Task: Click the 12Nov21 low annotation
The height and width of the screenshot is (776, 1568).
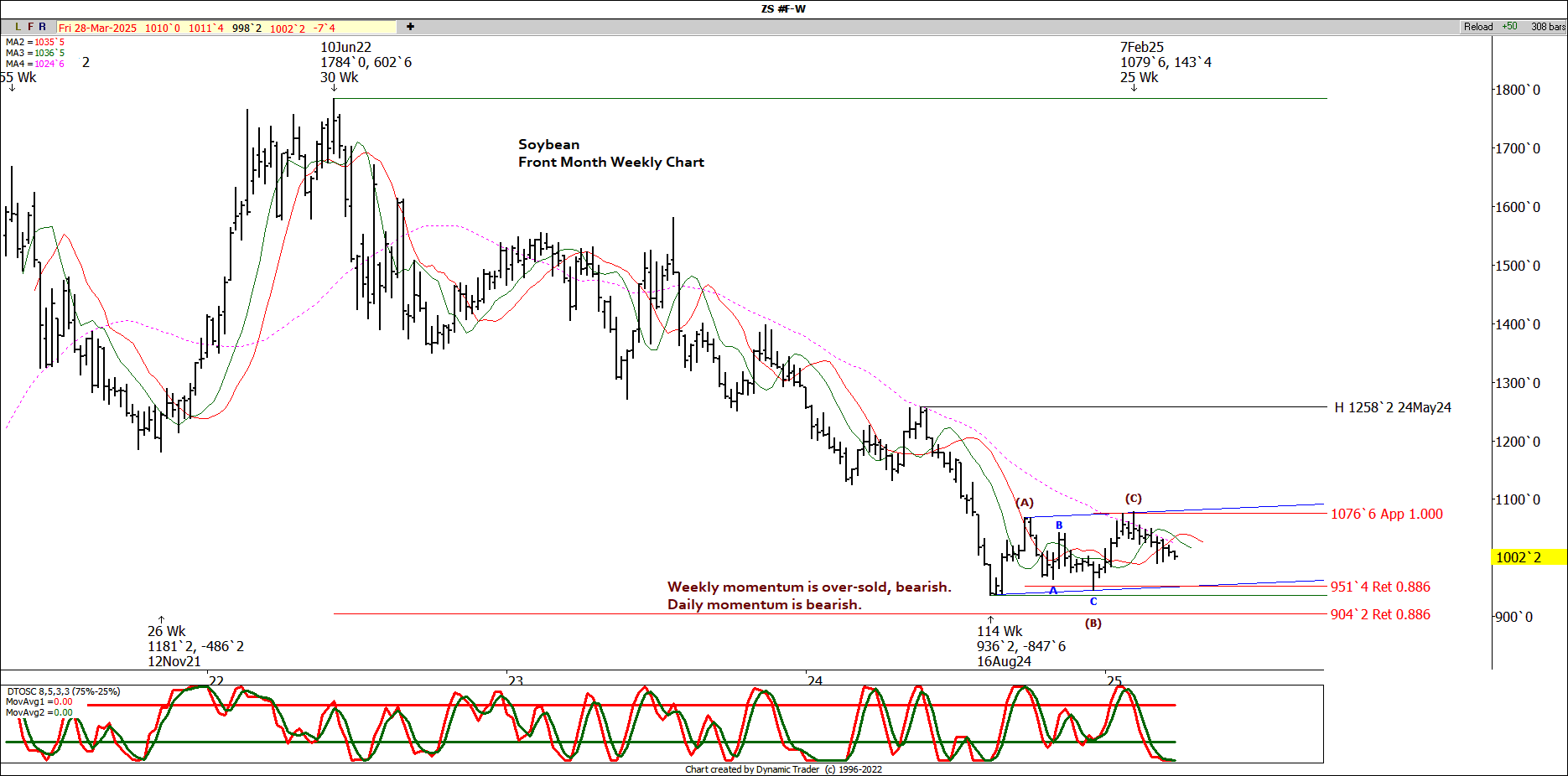Action: pyautogui.click(x=195, y=646)
